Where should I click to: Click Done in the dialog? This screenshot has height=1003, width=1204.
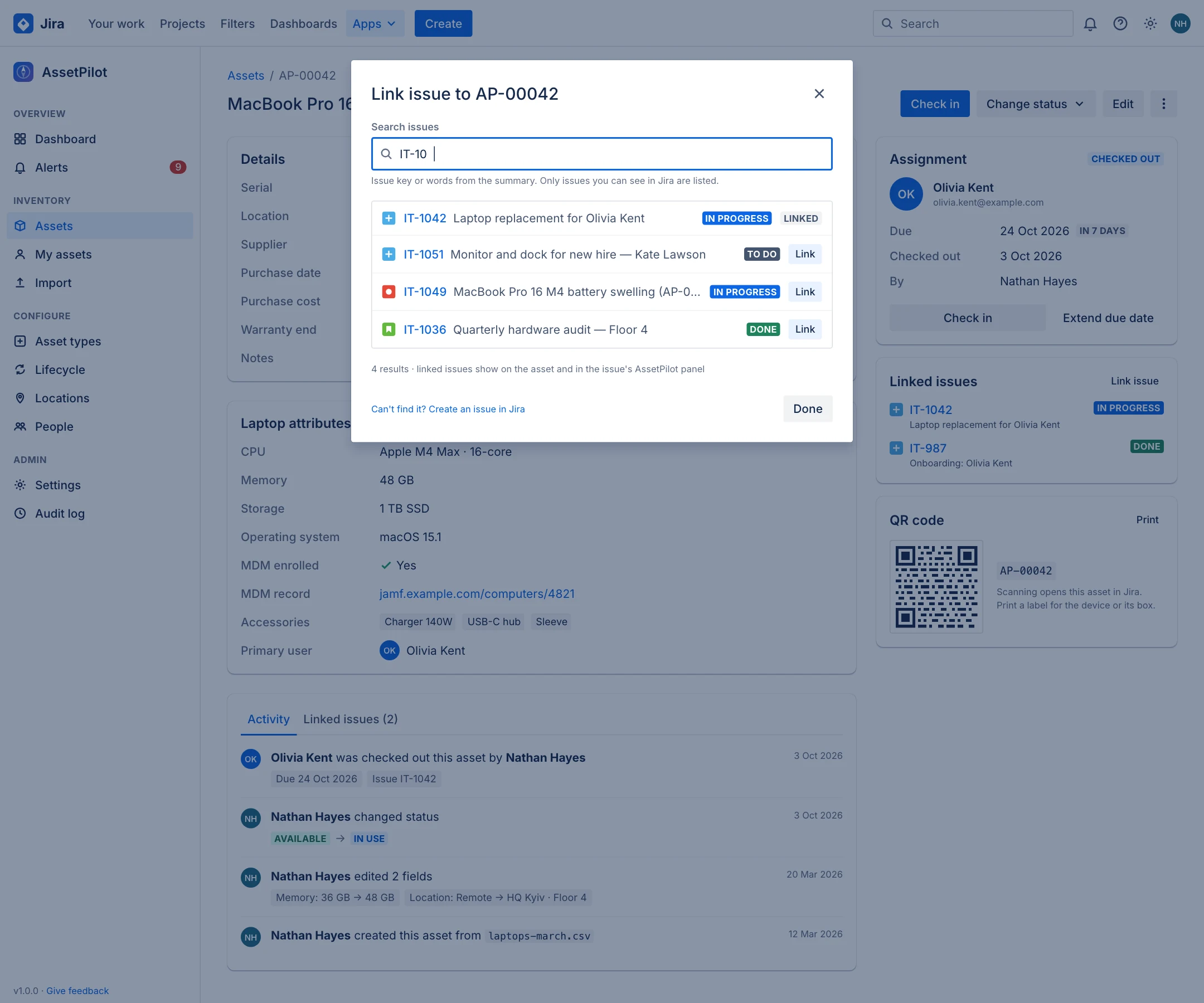[x=807, y=408]
